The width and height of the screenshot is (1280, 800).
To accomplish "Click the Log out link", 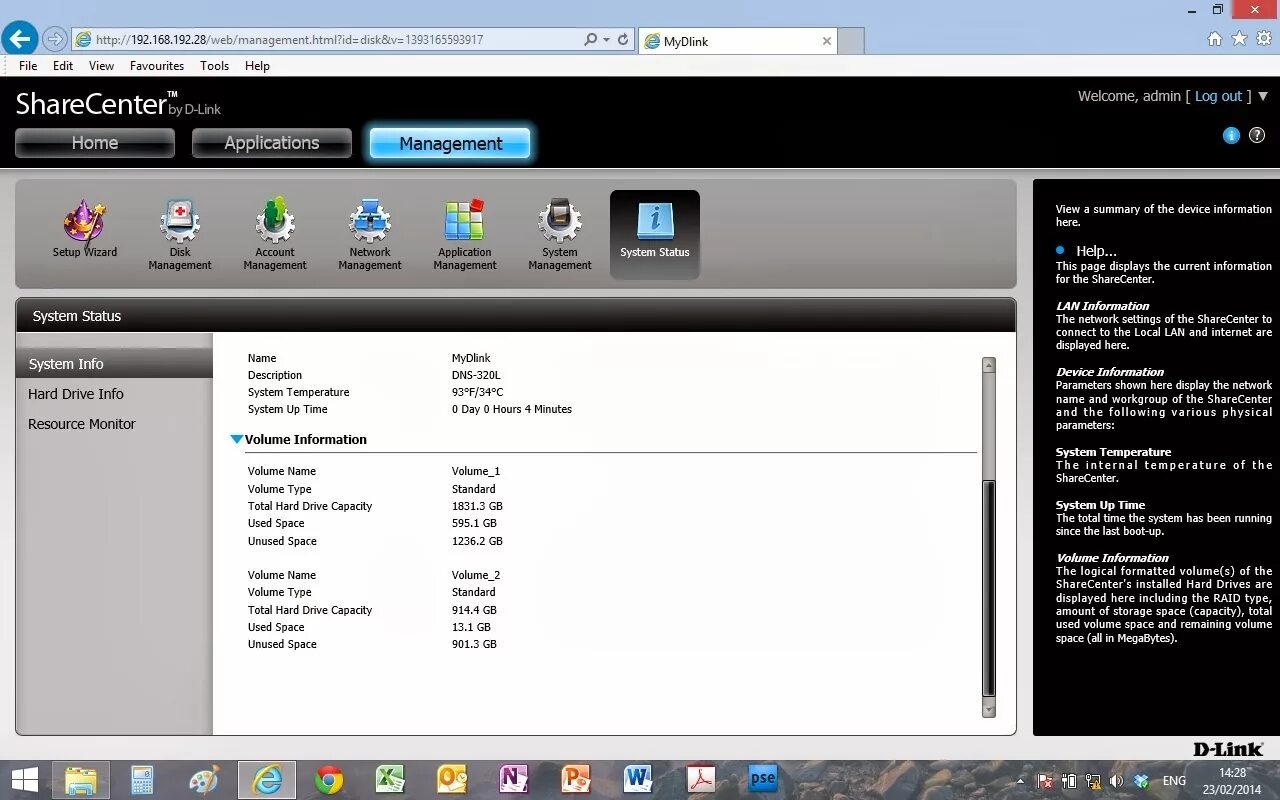I will pyautogui.click(x=1218, y=96).
